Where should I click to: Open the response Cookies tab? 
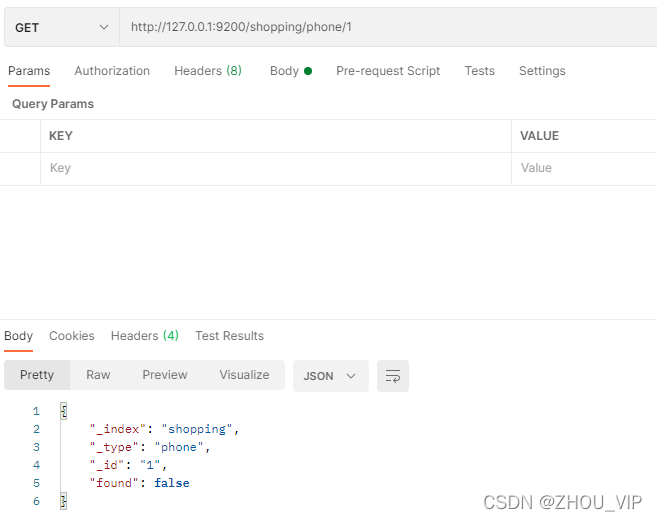point(72,336)
